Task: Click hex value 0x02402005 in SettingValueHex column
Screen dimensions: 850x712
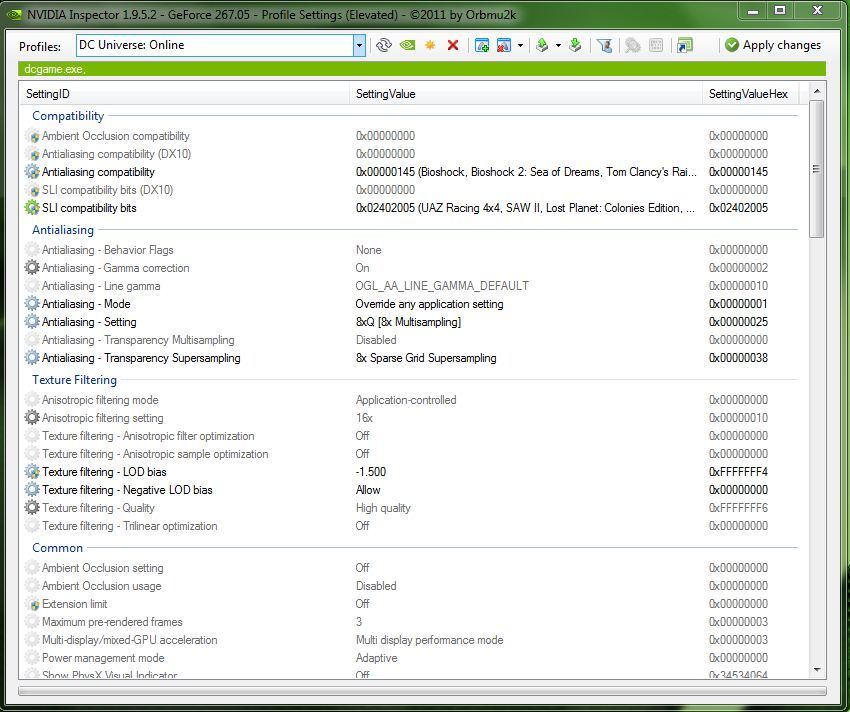Action: pyautogui.click(x=738, y=208)
